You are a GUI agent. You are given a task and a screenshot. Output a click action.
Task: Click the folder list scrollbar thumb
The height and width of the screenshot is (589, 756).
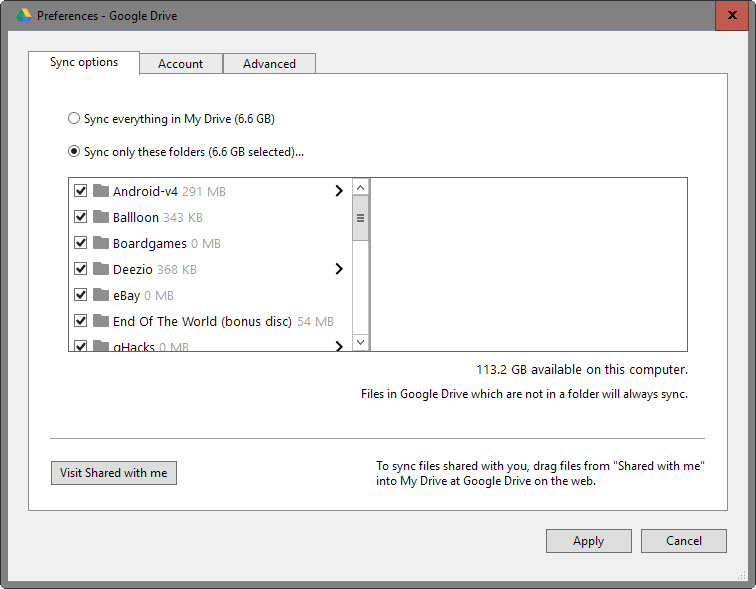coord(360,218)
